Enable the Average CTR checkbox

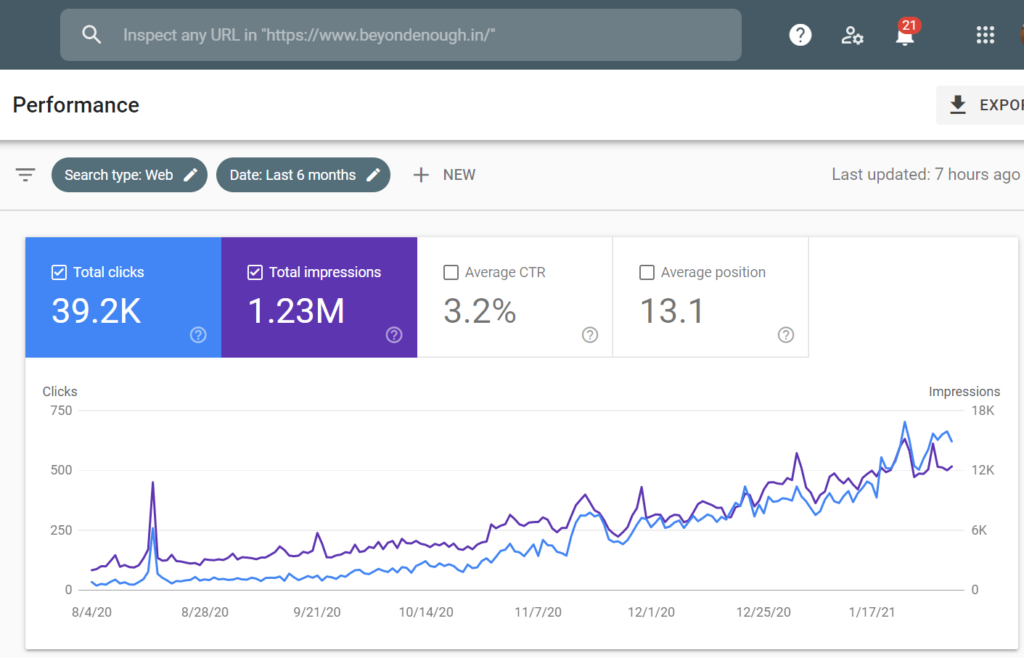pos(451,272)
